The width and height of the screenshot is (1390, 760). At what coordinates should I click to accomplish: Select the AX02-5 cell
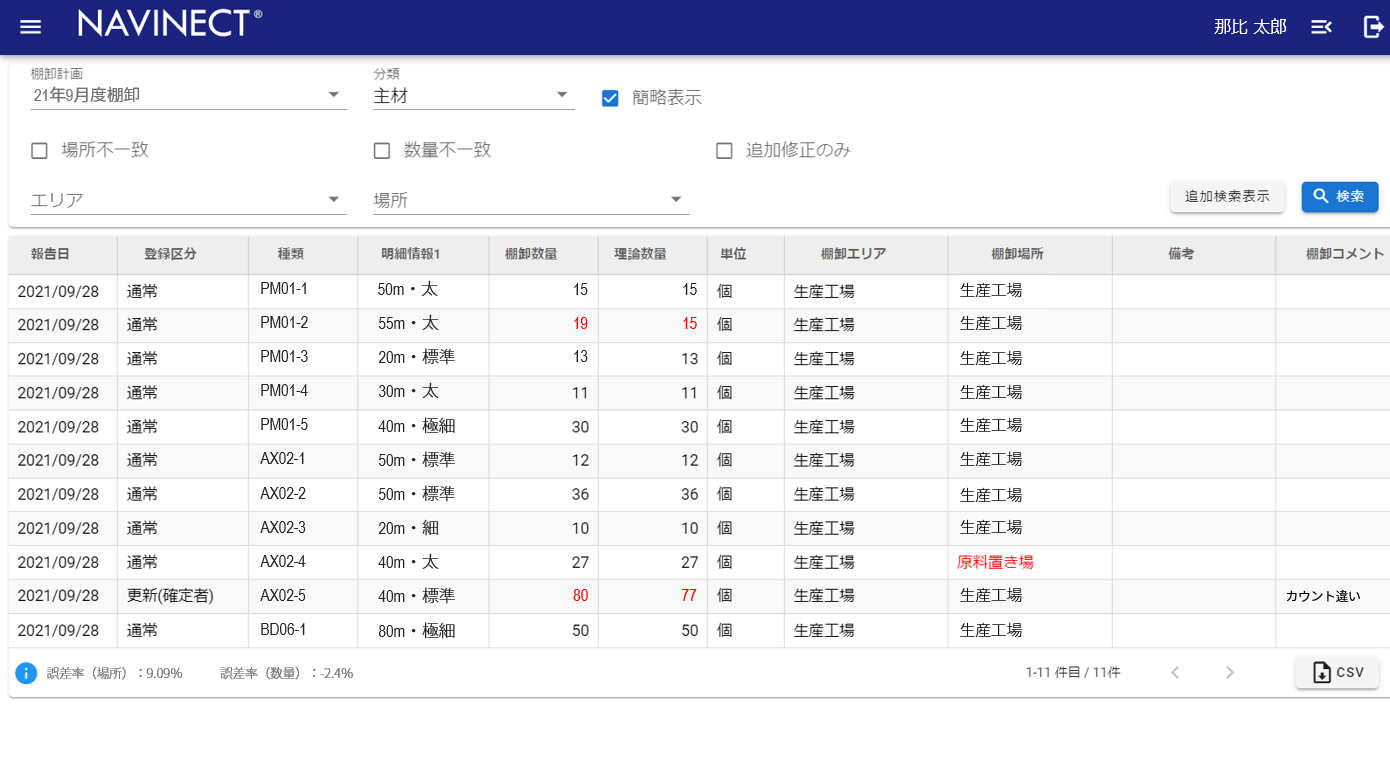(x=303, y=596)
